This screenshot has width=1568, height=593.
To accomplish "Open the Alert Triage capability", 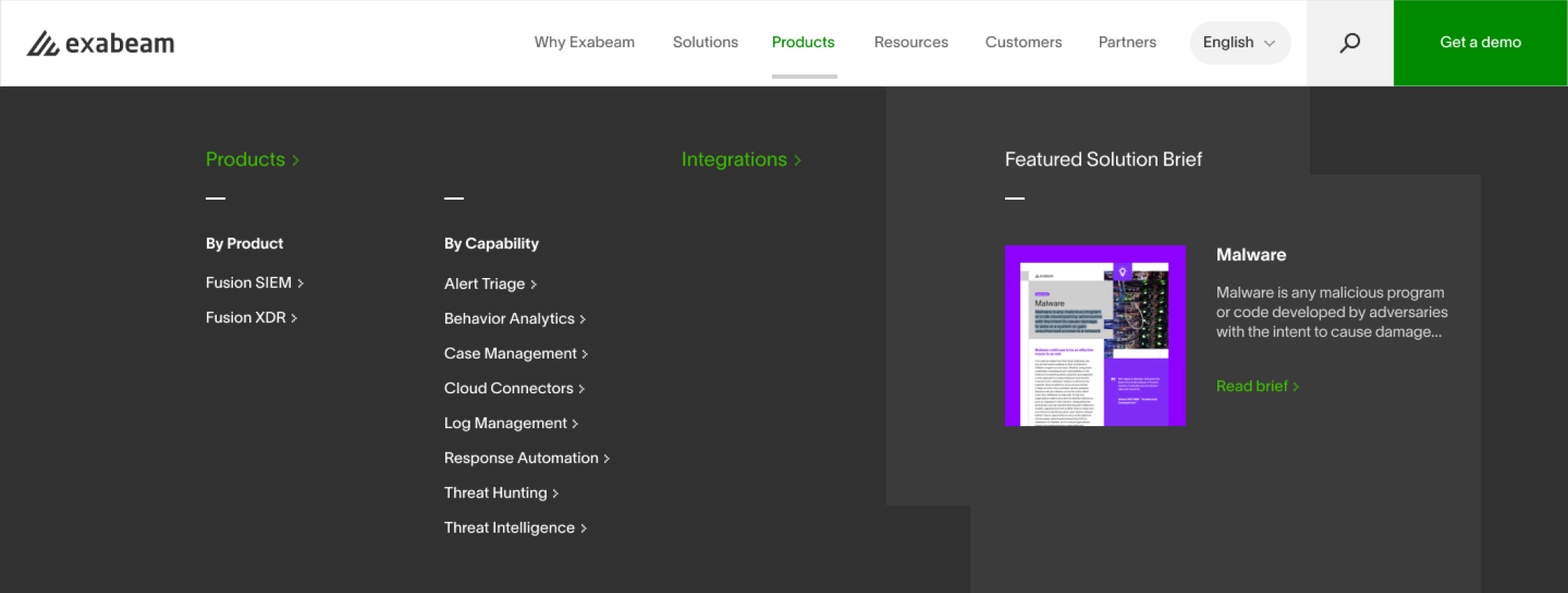I will (x=490, y=284).
